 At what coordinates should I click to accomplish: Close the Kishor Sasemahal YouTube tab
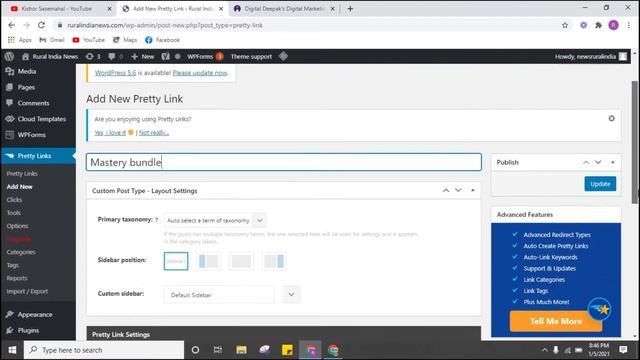(x=109, y=9)
